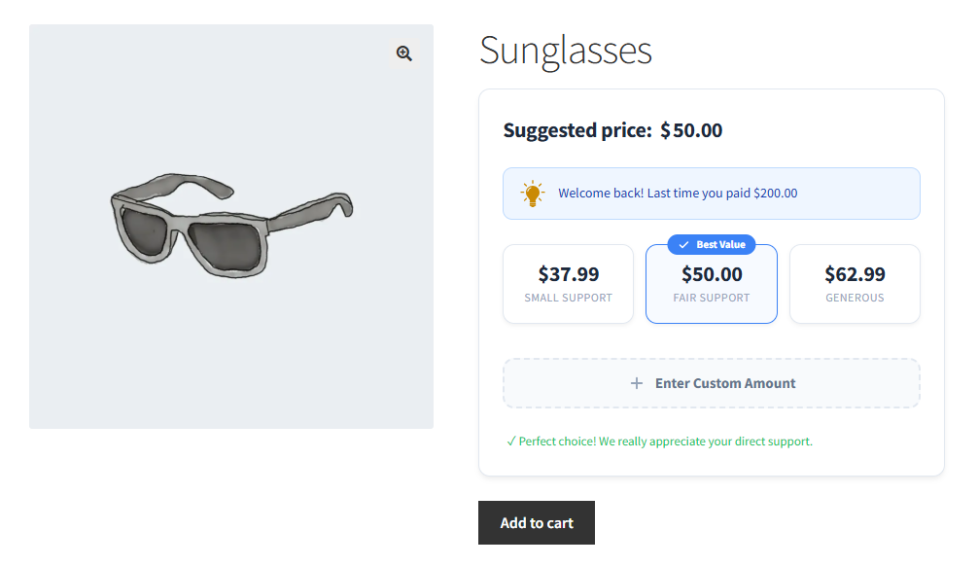
Task: Click the Sunglasses product title
Action: [x=566, y=50]
